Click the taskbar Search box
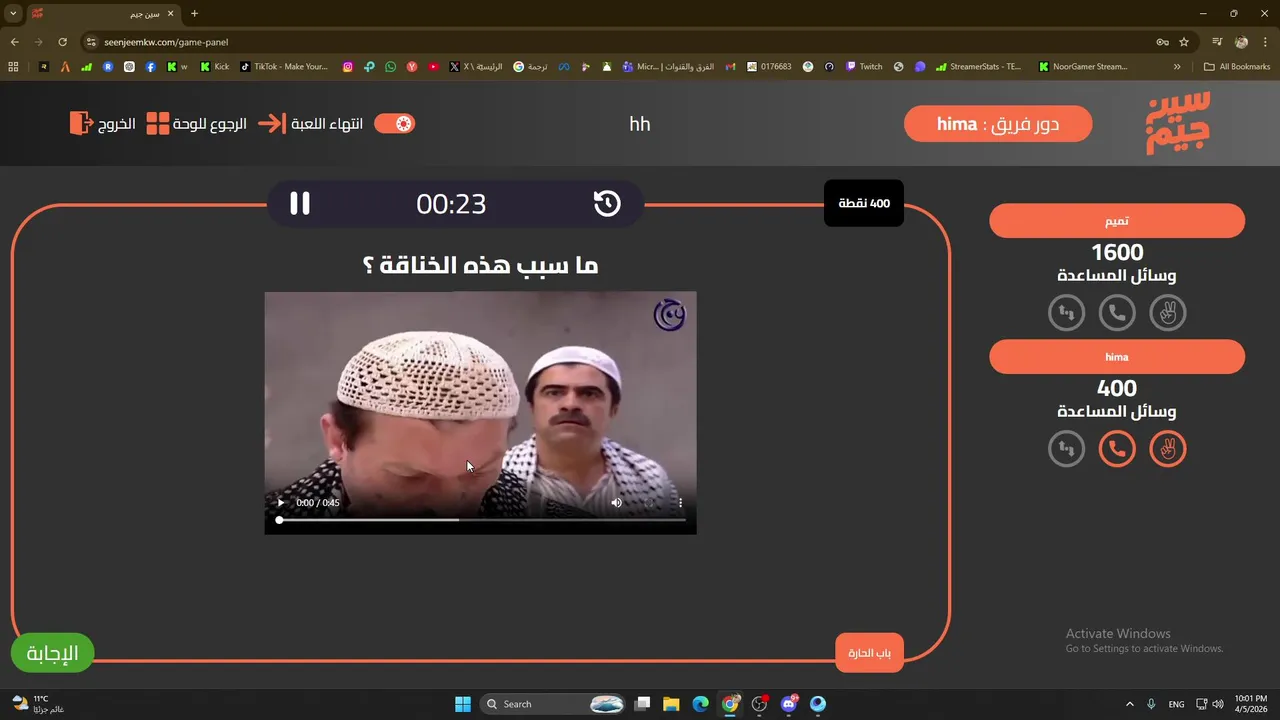1280x720 pixels. pos(553,704)
